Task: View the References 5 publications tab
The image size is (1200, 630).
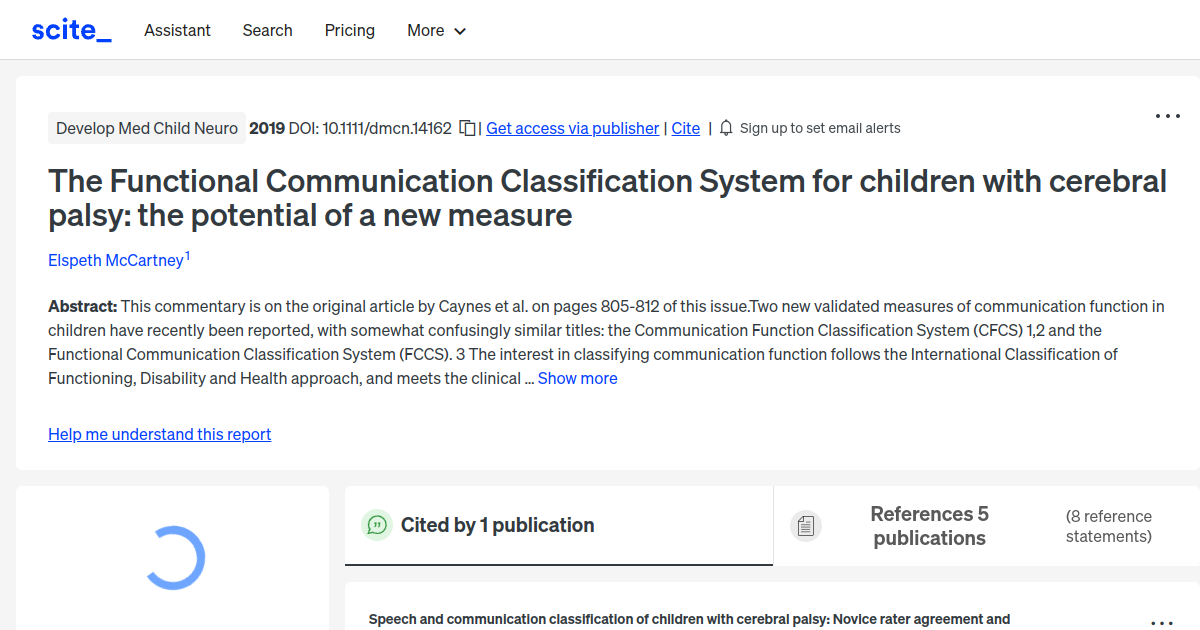Action: 929,526
